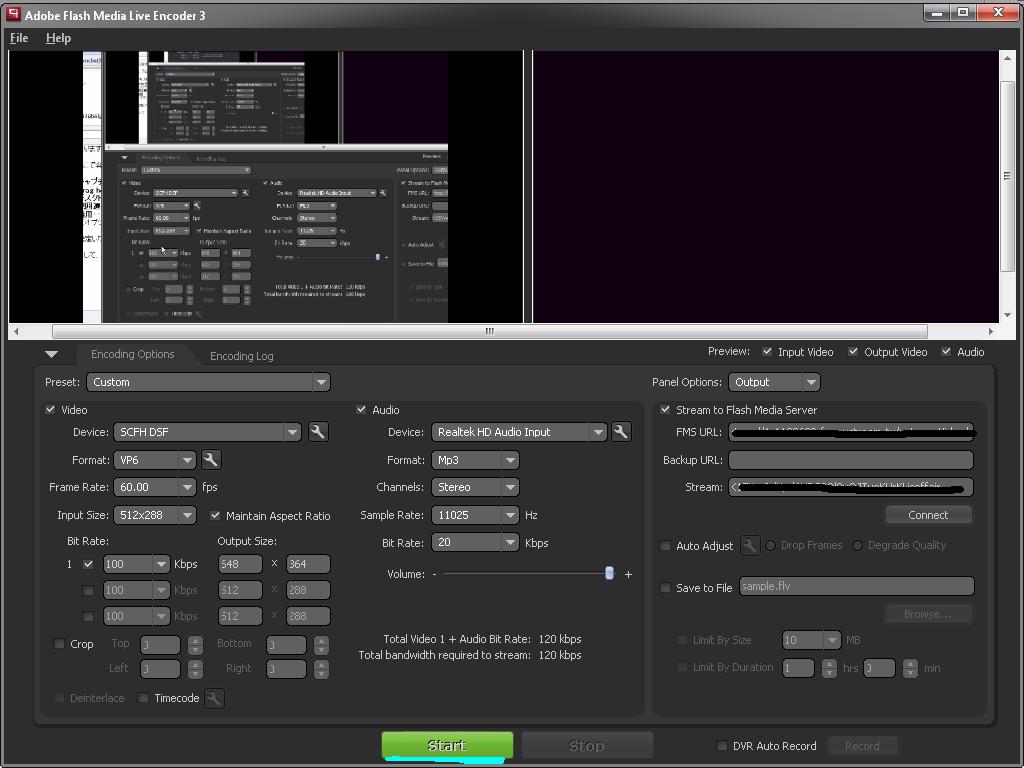Open Auto Adjust settings wrench
The width and height of the screenshot is (1024, 768).
pyautogui.click(x=750, y=545)
